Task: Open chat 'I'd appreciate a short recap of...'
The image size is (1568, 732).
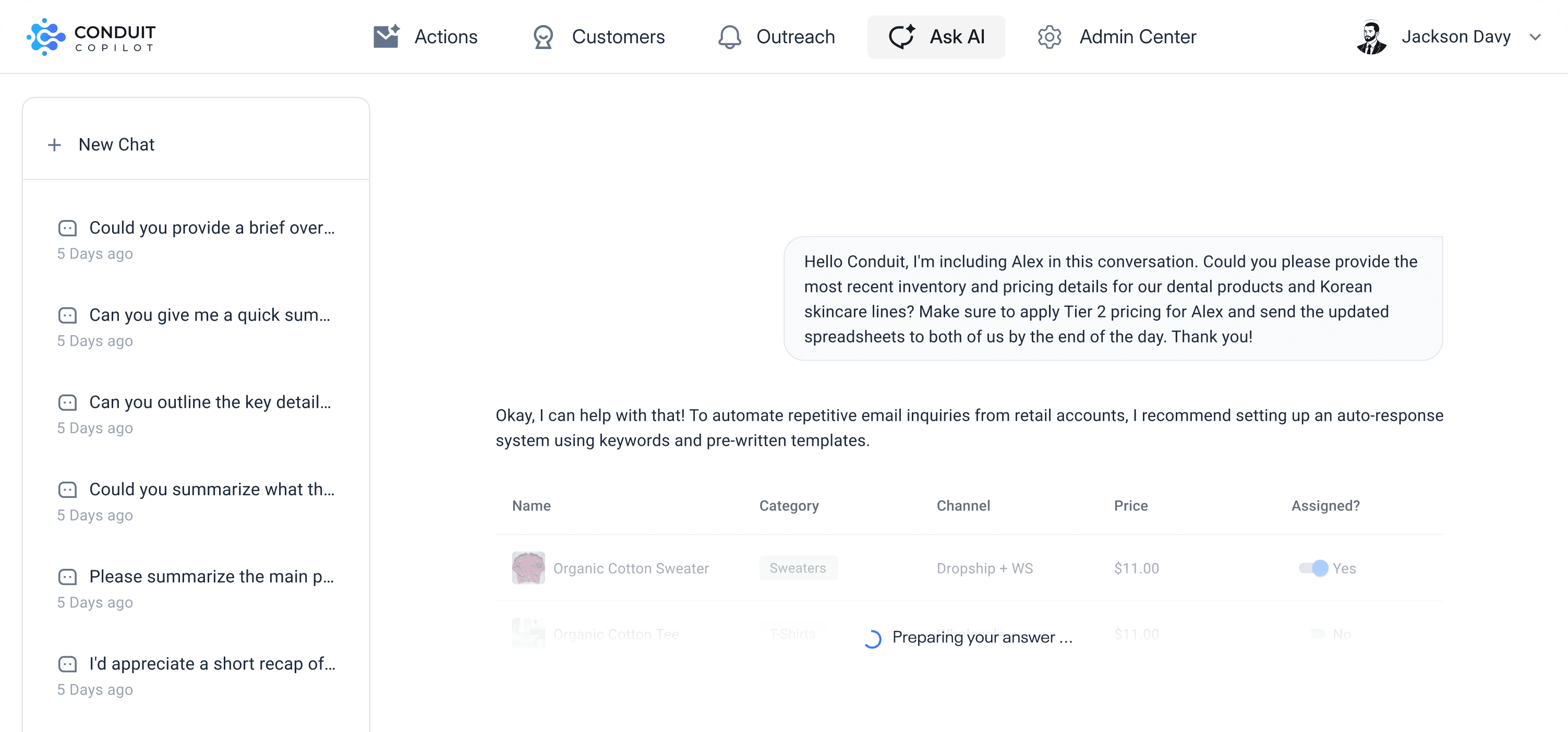Action: (x=212, y=664)
